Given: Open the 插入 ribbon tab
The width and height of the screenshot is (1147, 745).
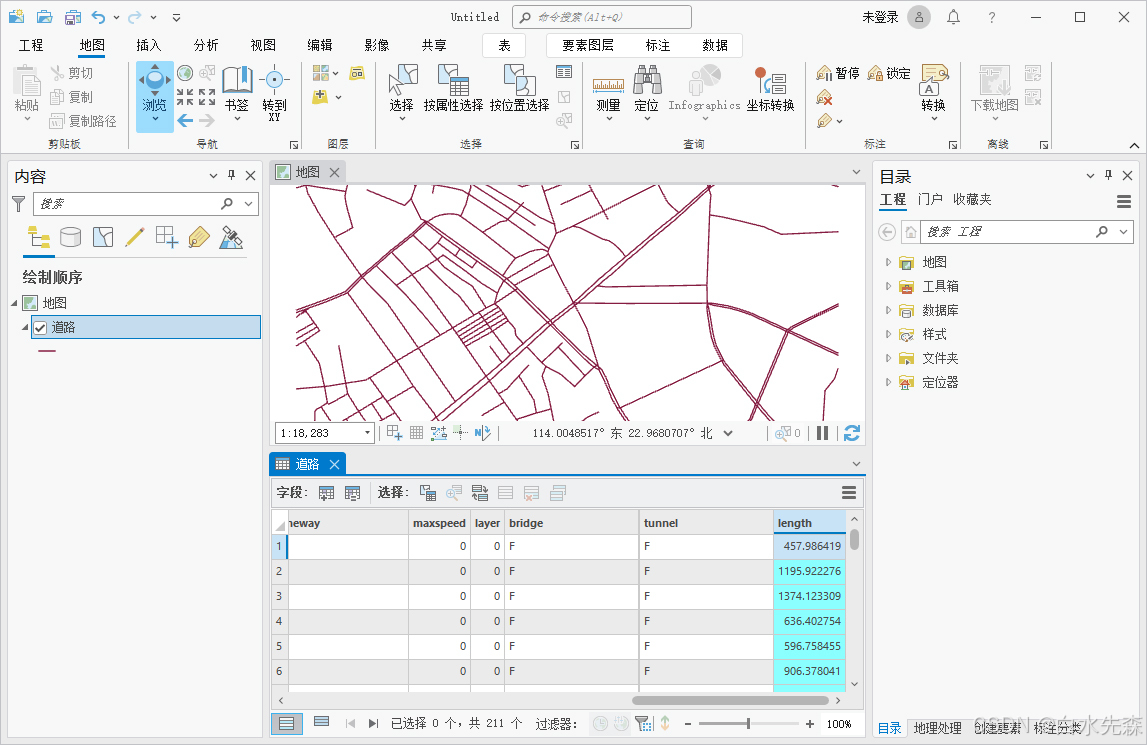Looking at the screenshot, I should coord(148,45).
